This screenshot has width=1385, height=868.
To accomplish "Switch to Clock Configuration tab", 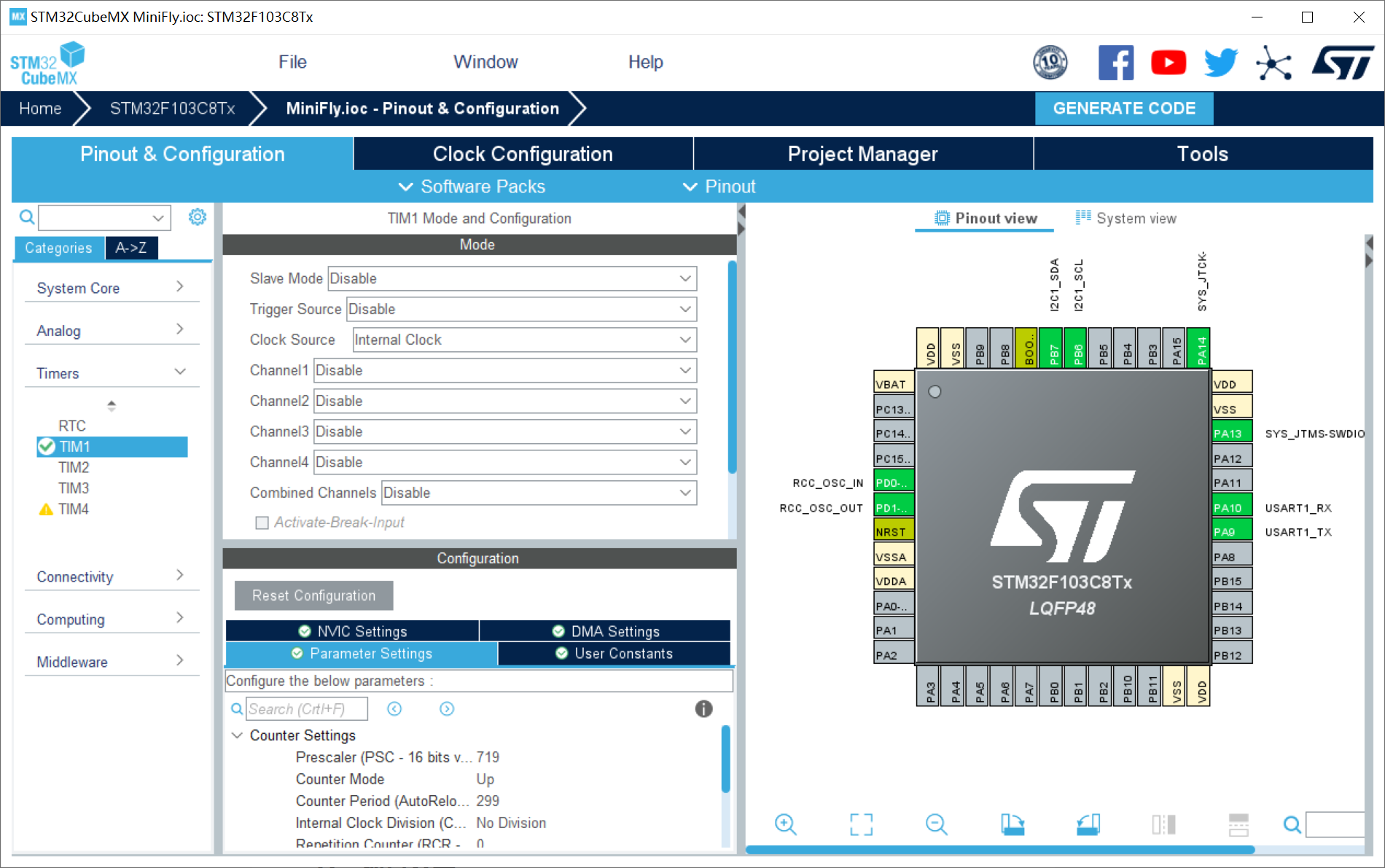I will click(523, 154).
